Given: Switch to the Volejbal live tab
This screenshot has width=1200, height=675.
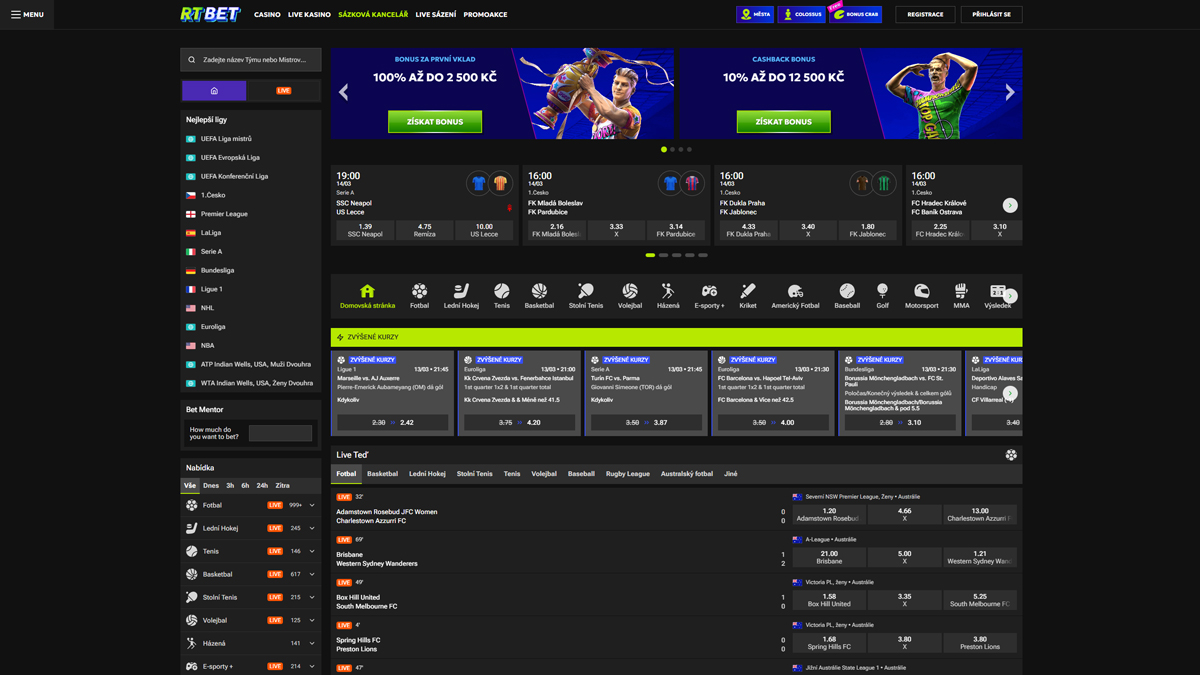Looking at the screenshot, I should coord(544,474).
